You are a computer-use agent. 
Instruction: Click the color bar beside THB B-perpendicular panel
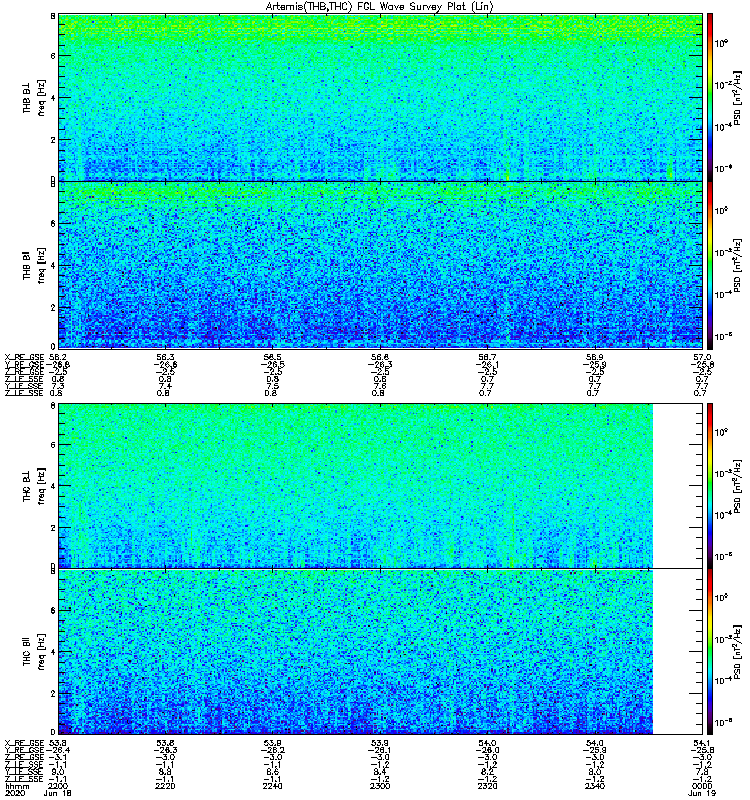tap(710, 97)
